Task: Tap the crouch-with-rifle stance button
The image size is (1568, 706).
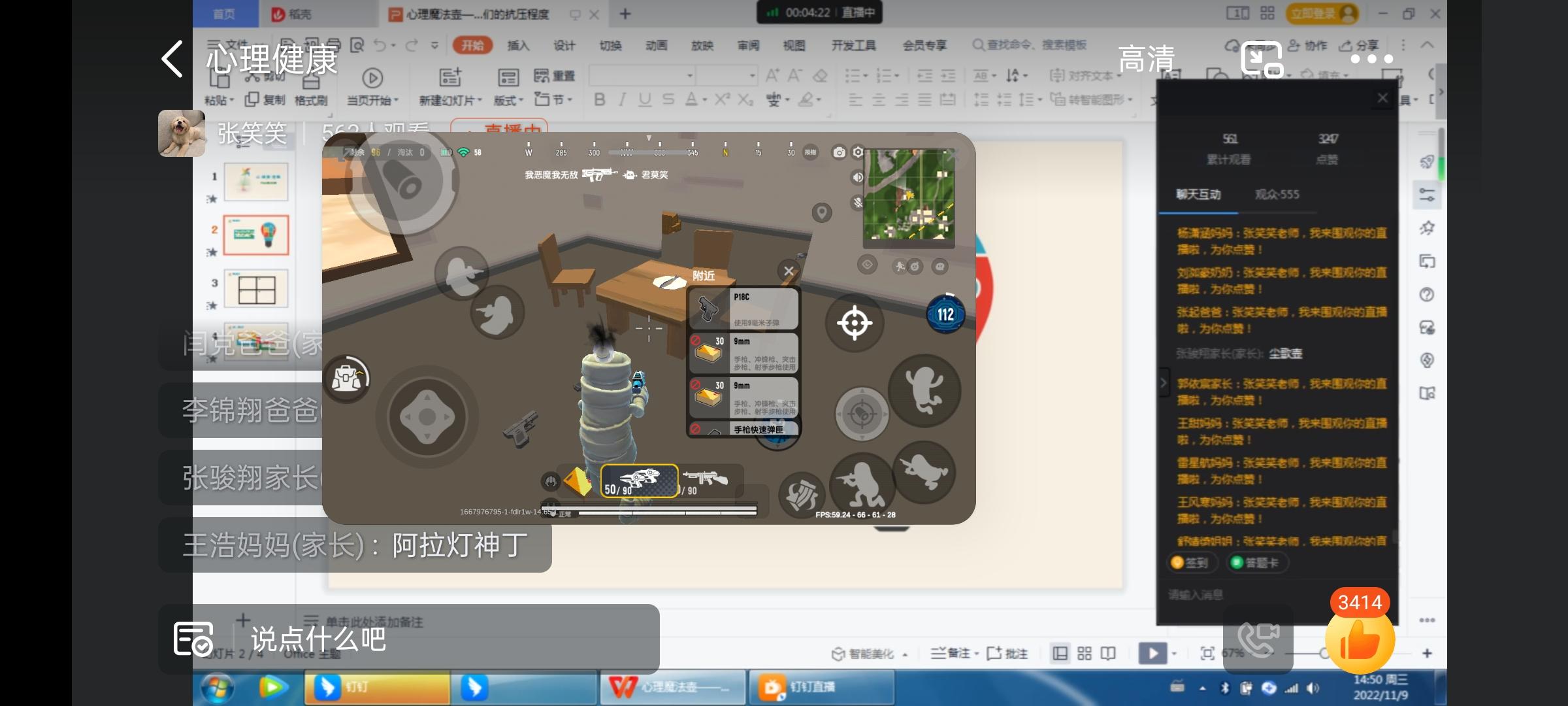Action: (x=862, y=486)
